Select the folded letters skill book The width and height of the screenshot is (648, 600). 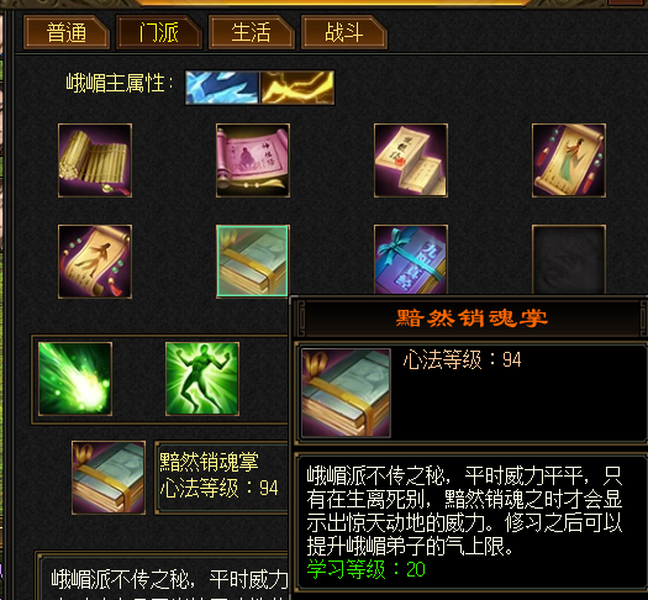(x=411, y=160)
